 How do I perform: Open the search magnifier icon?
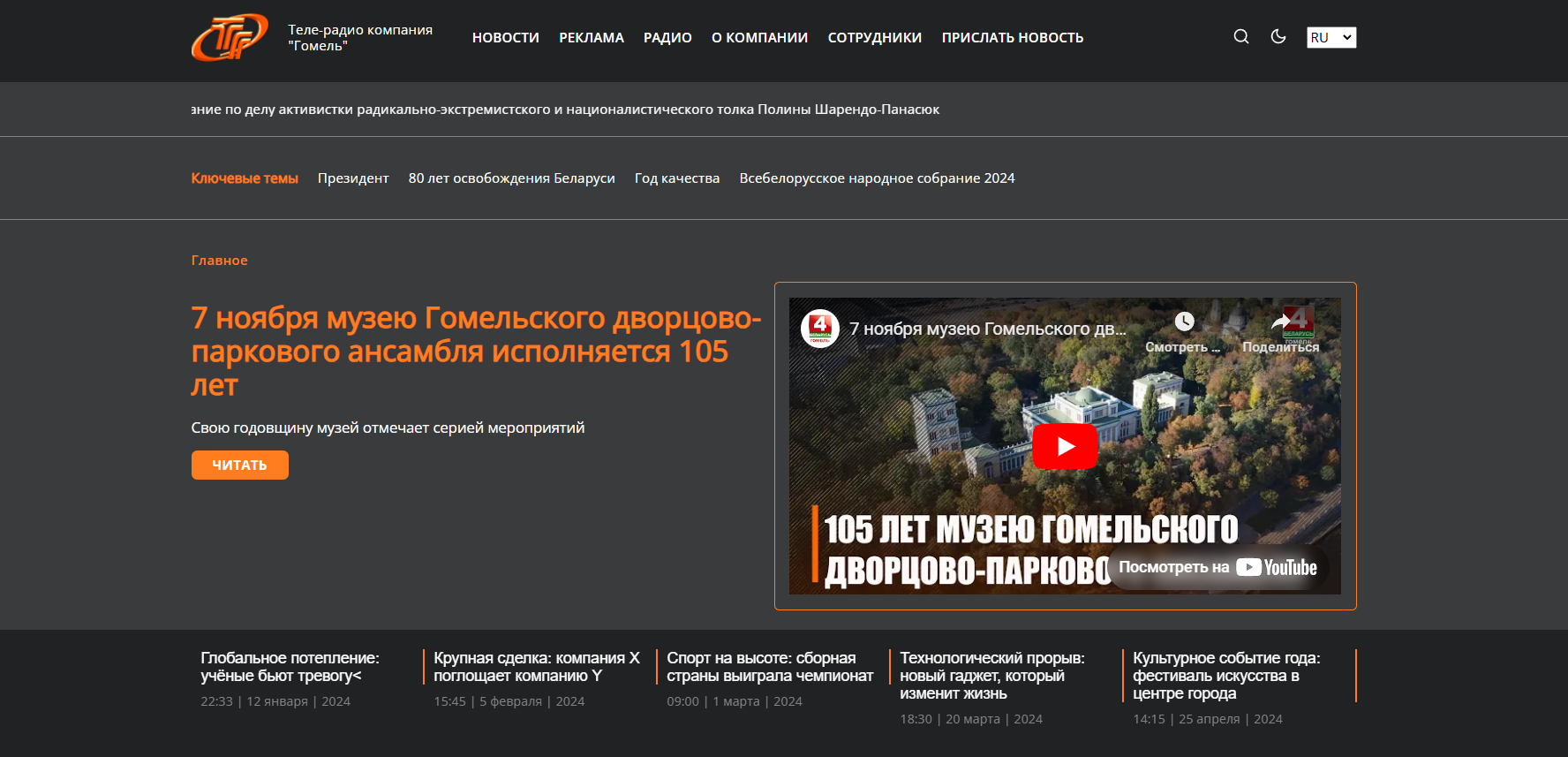pyautogui.click(x=1240, y=37)
